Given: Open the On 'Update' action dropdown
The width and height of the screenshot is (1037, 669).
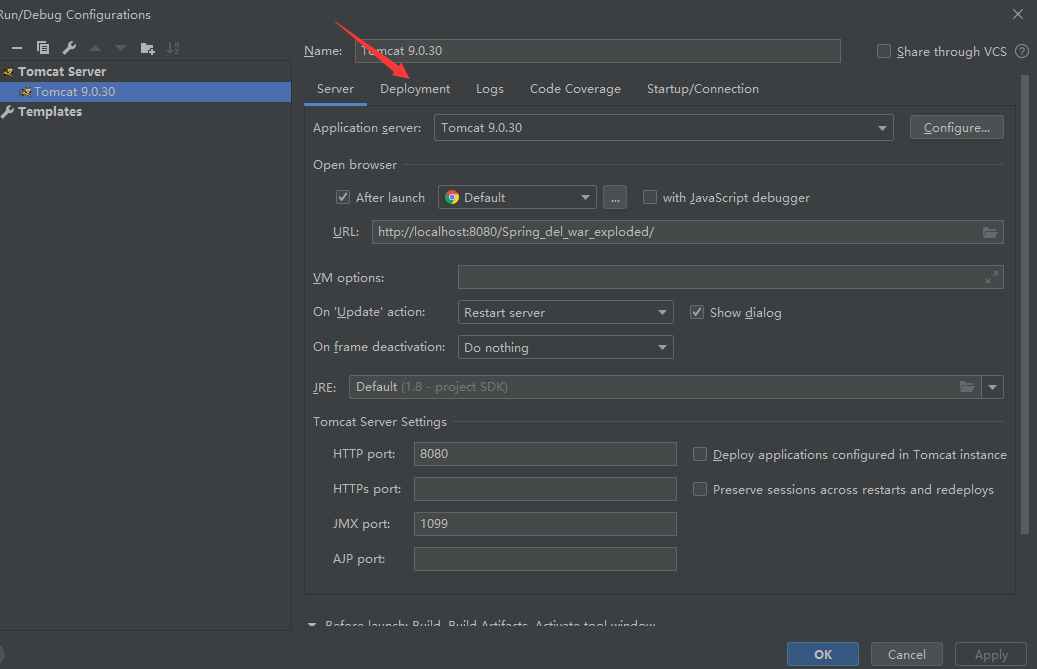Looking at the screenshot, I should (x=565, y=312).
